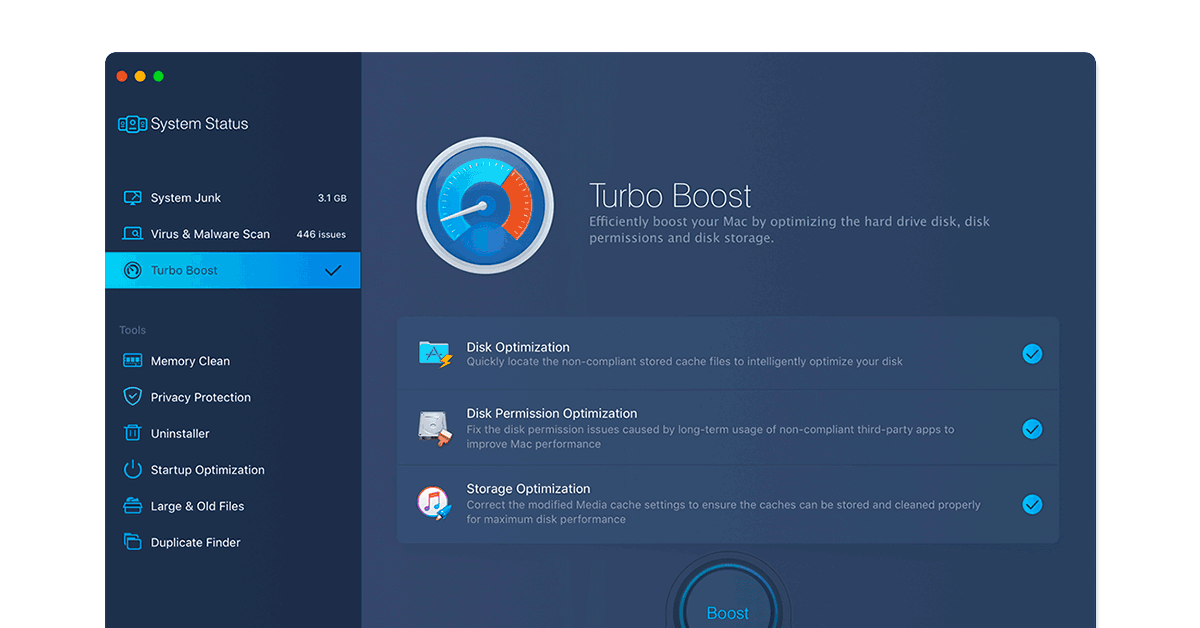Select Turbo Boost in the sidebar
Image resolution: width=1200 pixels, height=628 pixels.
(185, 271)
